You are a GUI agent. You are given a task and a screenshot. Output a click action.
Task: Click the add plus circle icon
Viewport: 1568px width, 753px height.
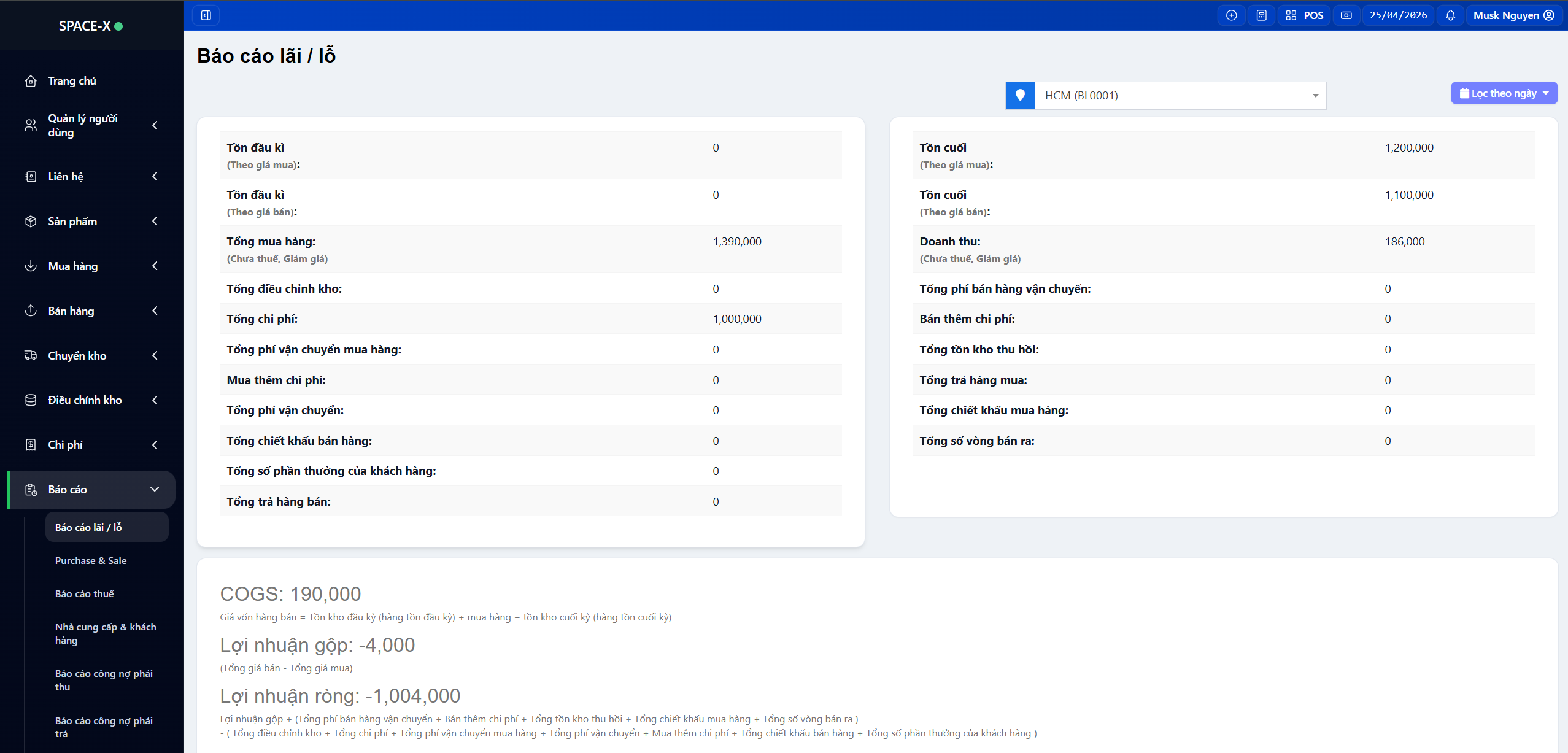[1231, 15]
